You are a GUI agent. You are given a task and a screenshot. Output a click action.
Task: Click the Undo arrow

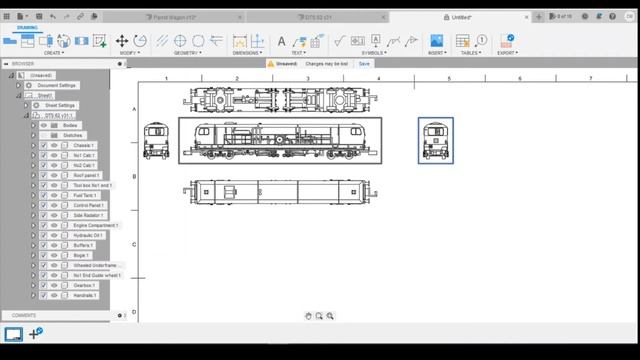click(53, 17)
